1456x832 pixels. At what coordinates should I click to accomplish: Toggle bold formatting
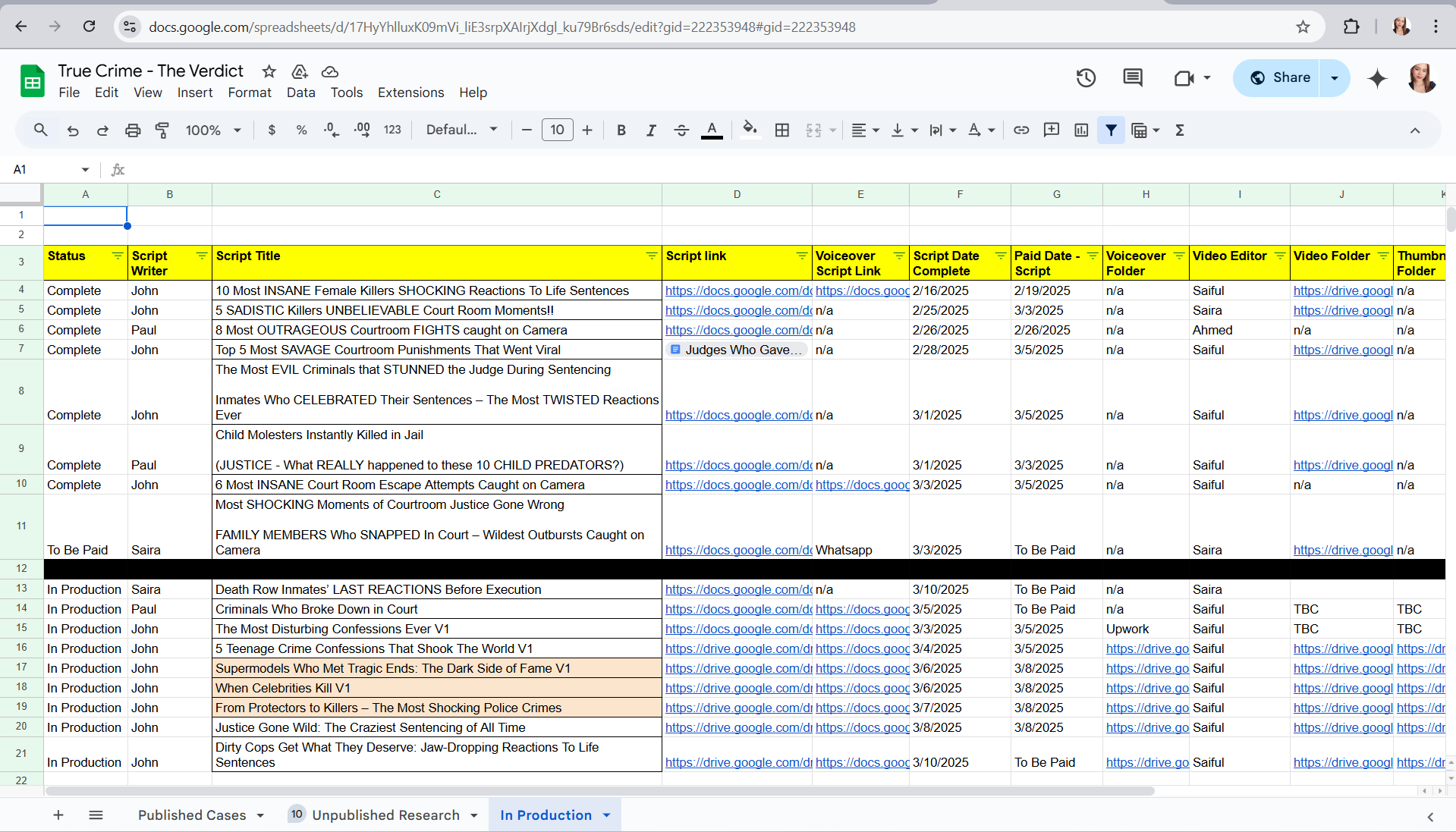[x=621, y=130]
